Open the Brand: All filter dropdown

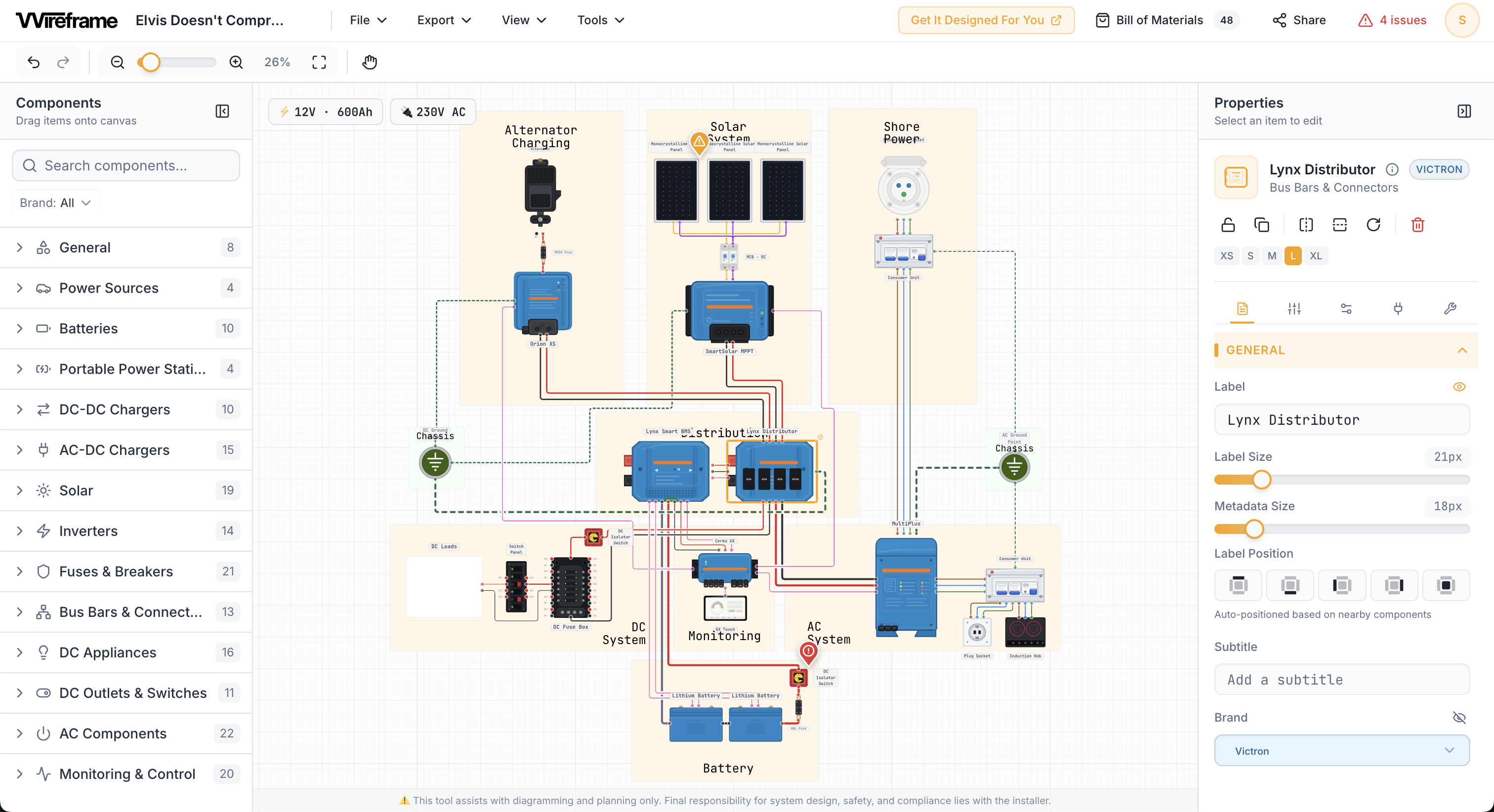click(x=56, y=202)
